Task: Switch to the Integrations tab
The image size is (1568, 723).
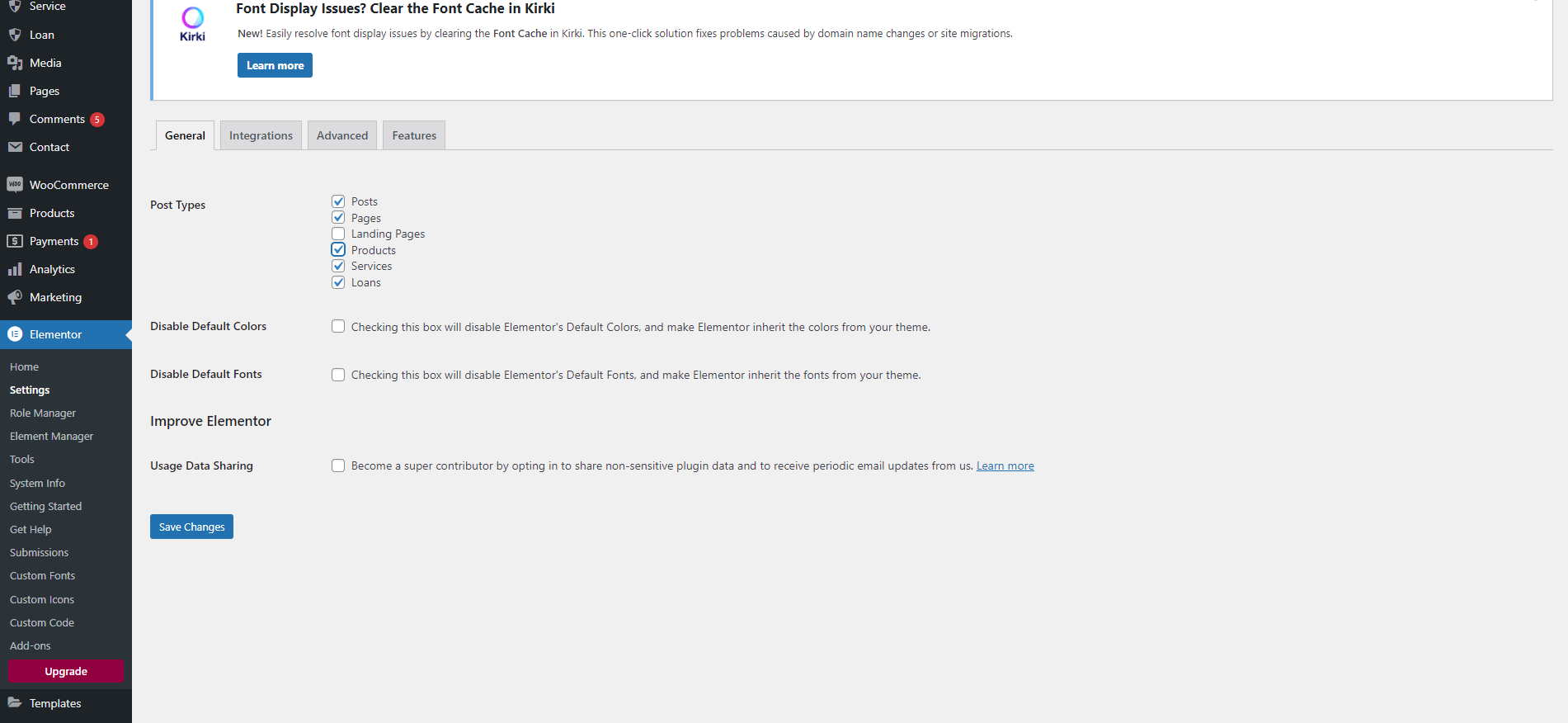Action: tap(261, 135)
